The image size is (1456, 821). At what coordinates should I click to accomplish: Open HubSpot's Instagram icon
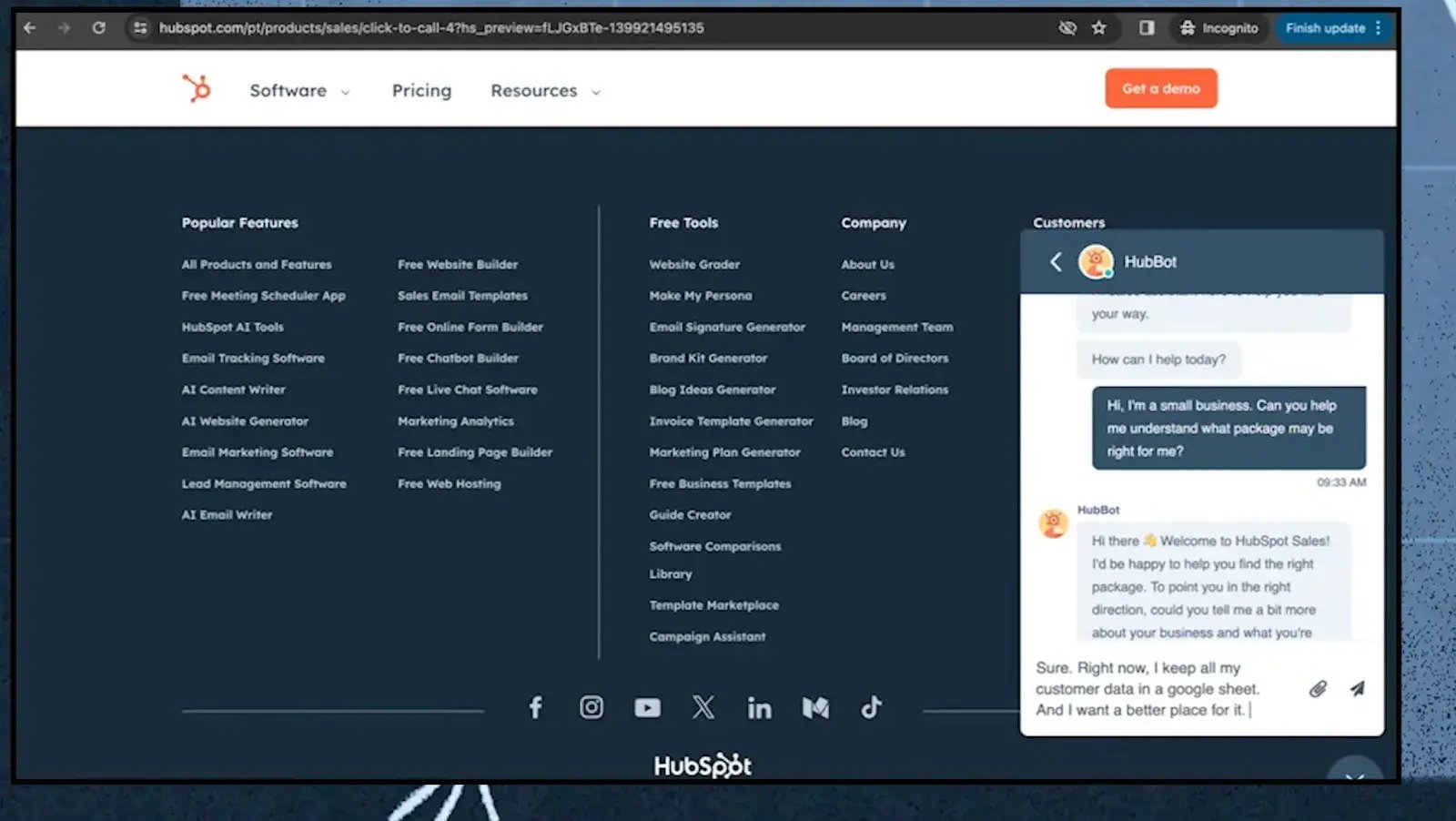click(591, 707)
